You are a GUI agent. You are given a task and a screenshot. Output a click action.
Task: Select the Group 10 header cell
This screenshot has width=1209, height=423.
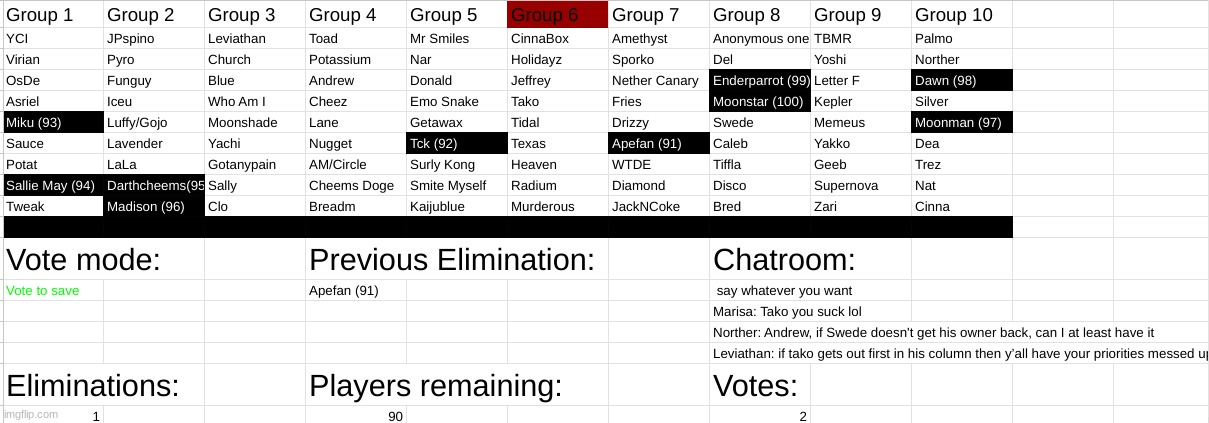(x=962, y=15)
